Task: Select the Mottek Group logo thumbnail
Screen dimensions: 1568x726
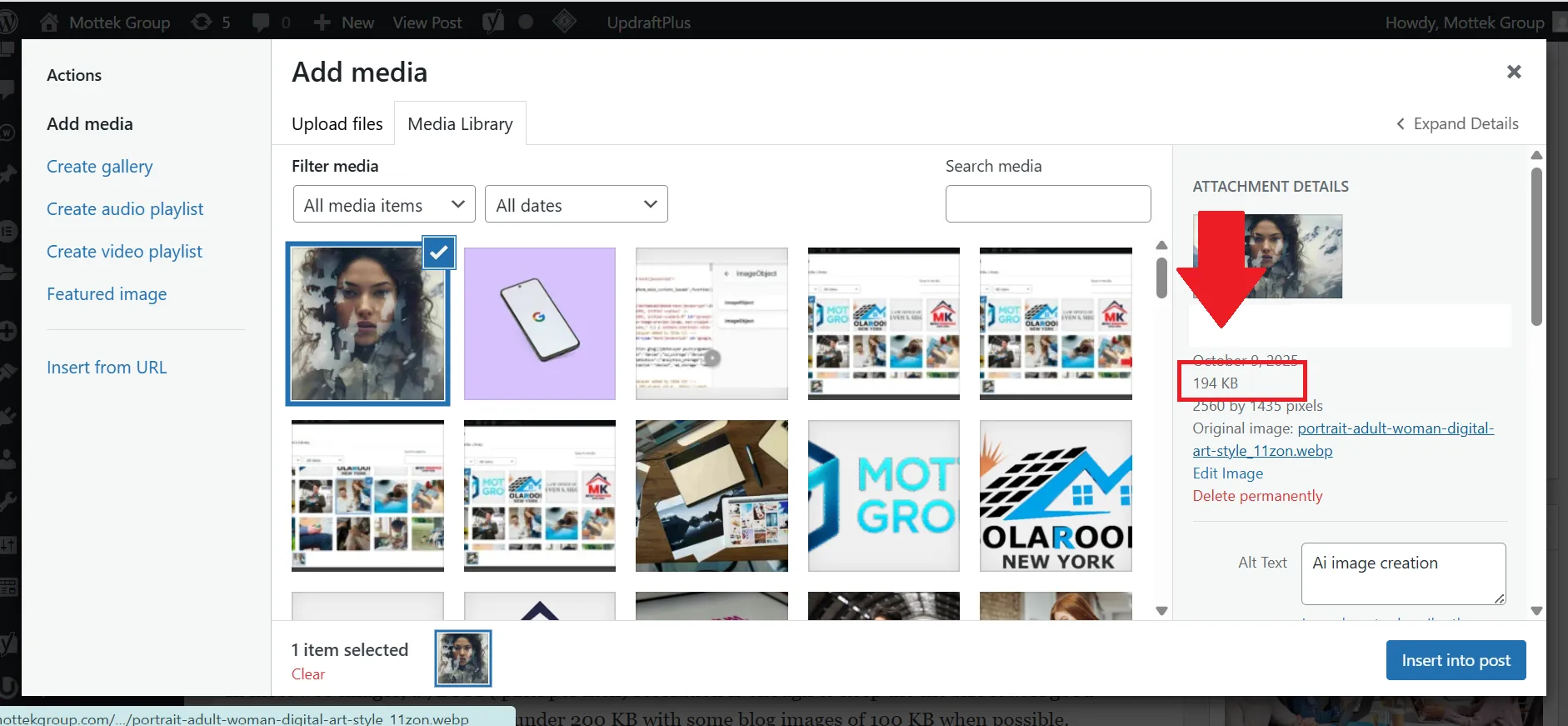Action: 884,496
